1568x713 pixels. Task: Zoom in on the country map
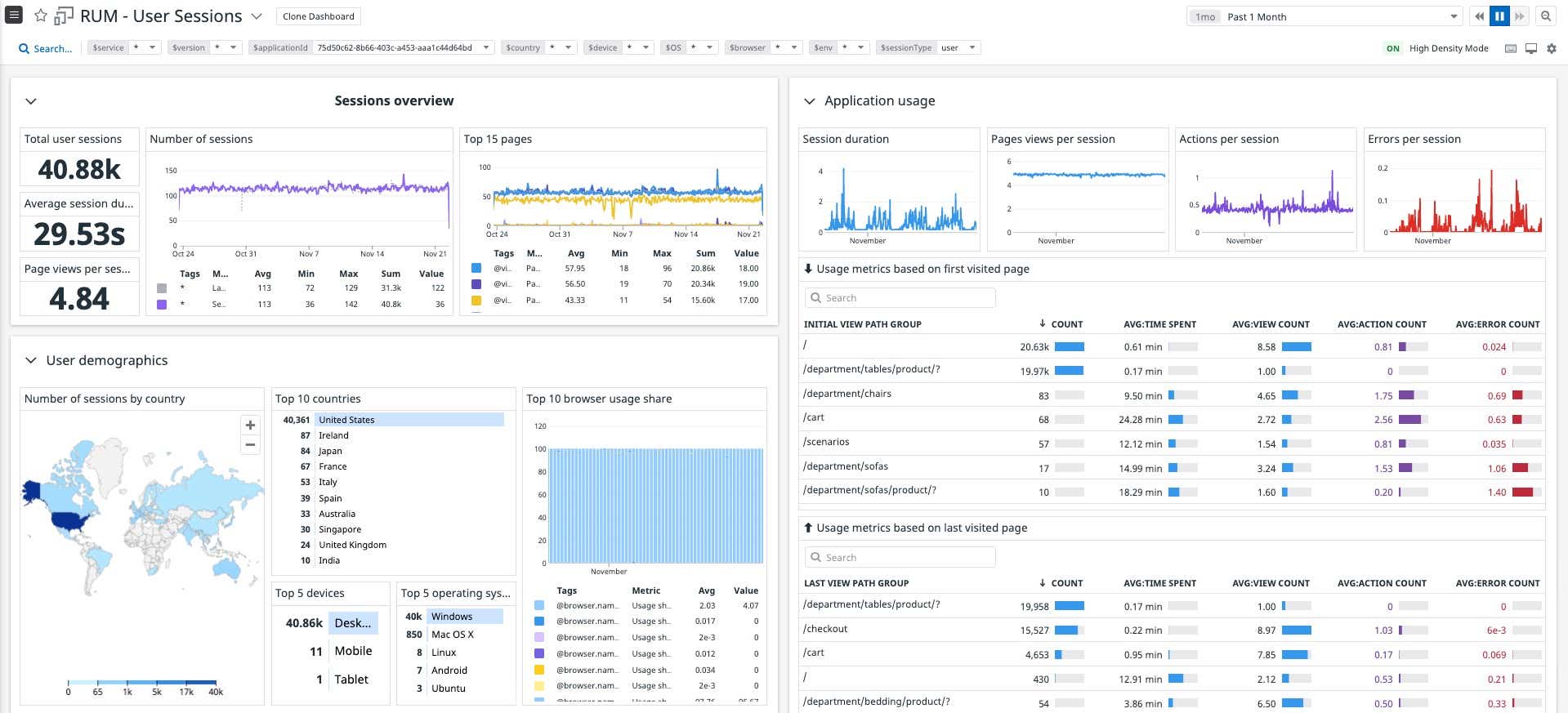click(250, 425)
